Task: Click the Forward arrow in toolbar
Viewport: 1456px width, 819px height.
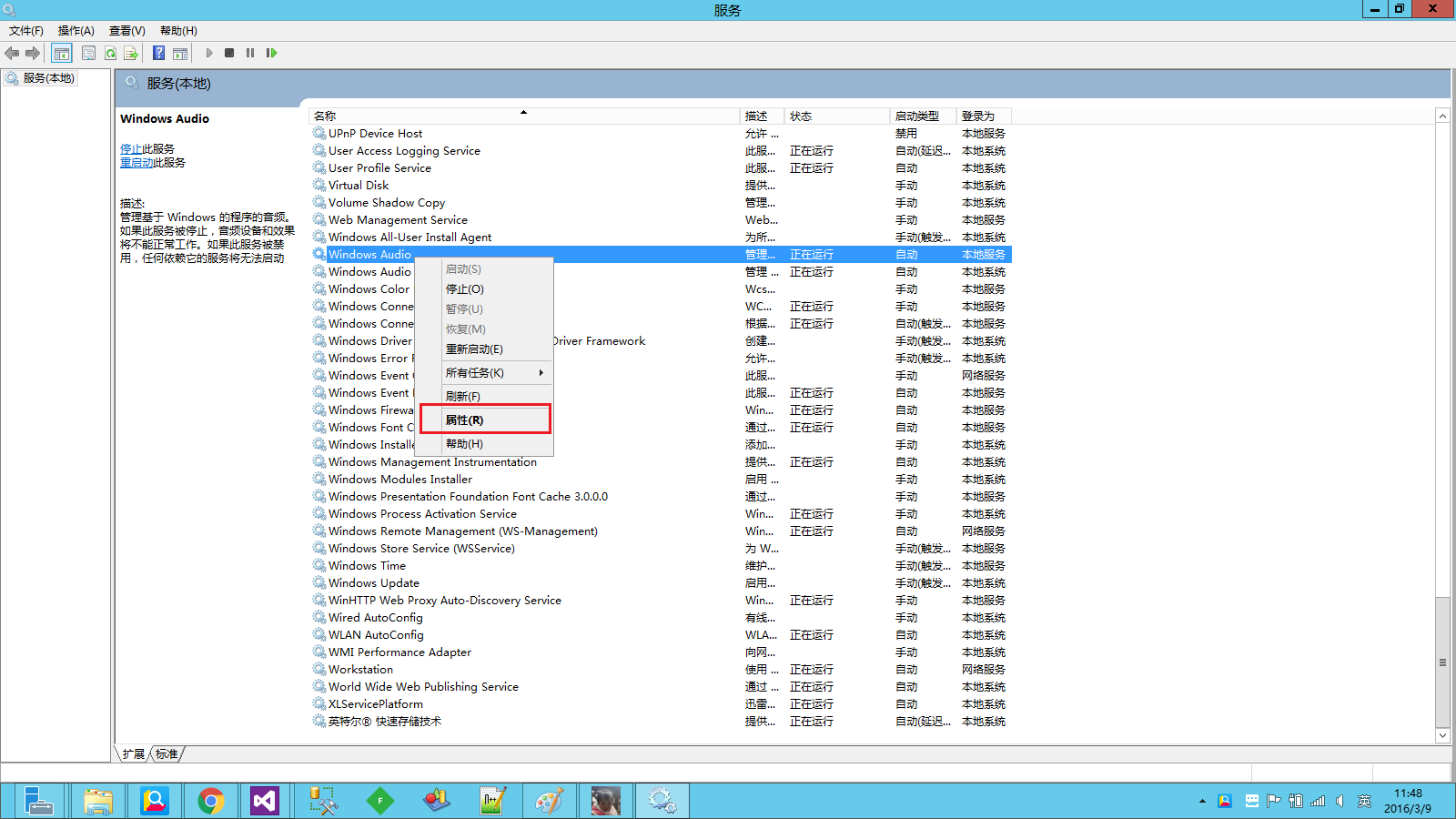Action: click(x=33, y=53)
